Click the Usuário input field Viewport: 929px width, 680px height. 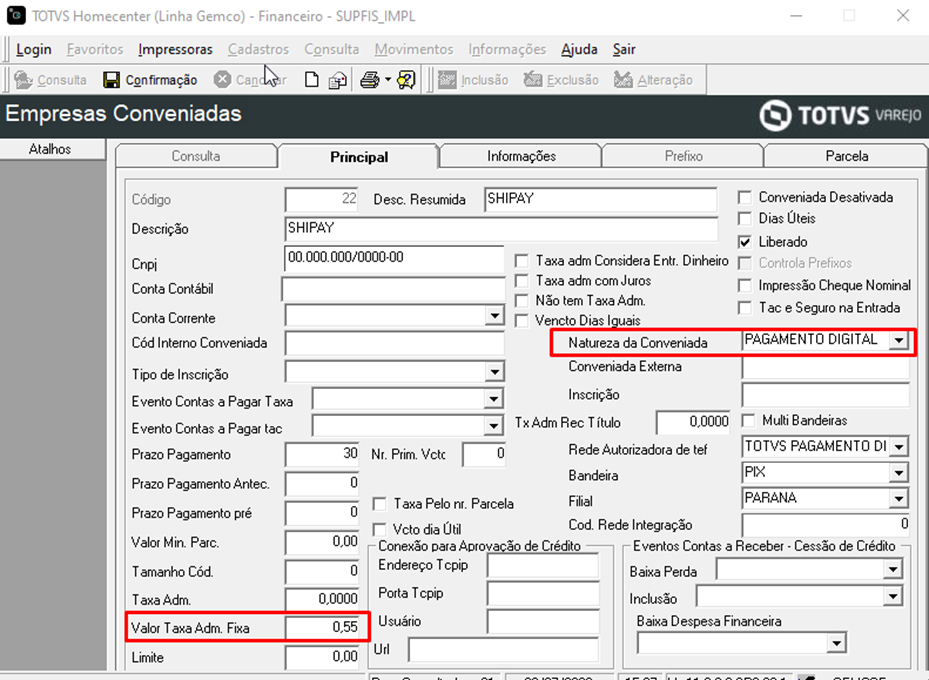(x=543, y=621)
